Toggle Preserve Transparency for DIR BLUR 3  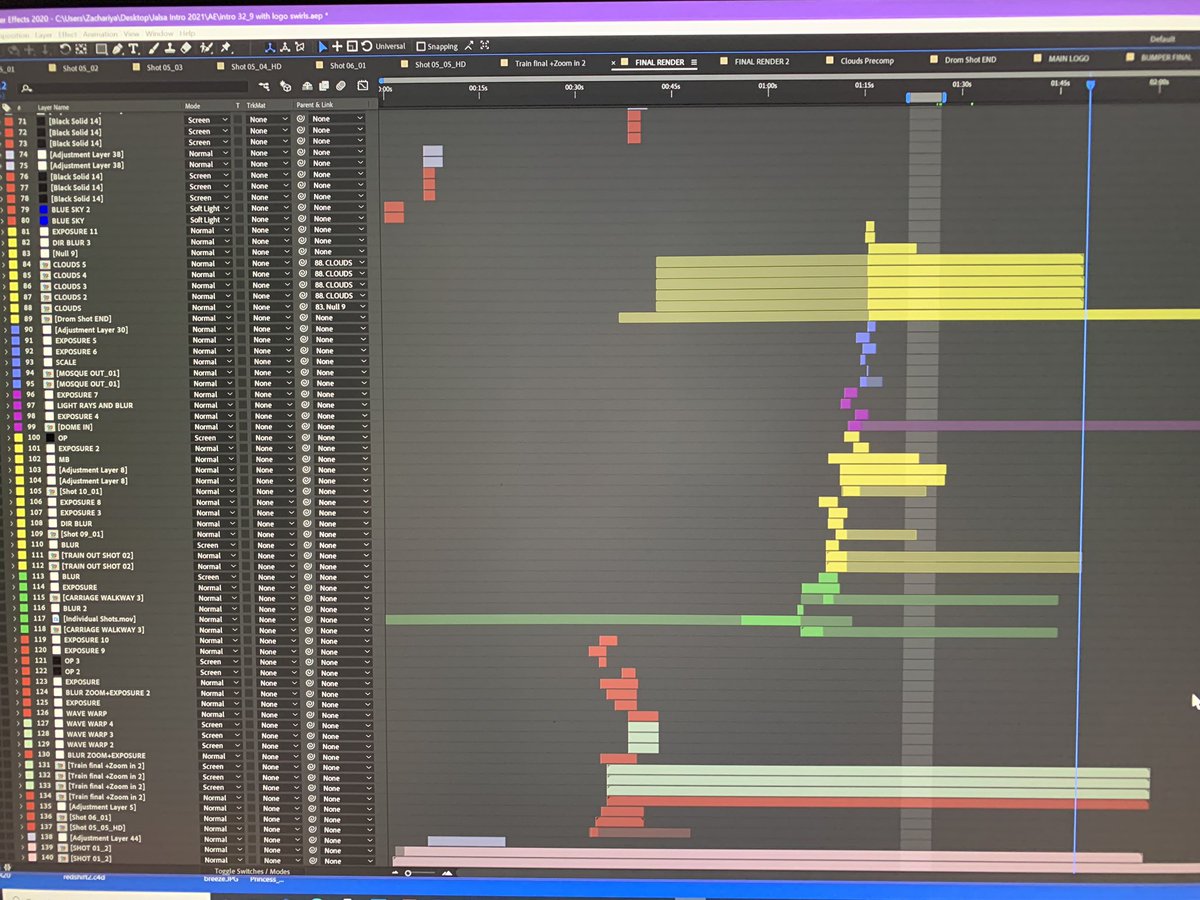pos(240,242)
